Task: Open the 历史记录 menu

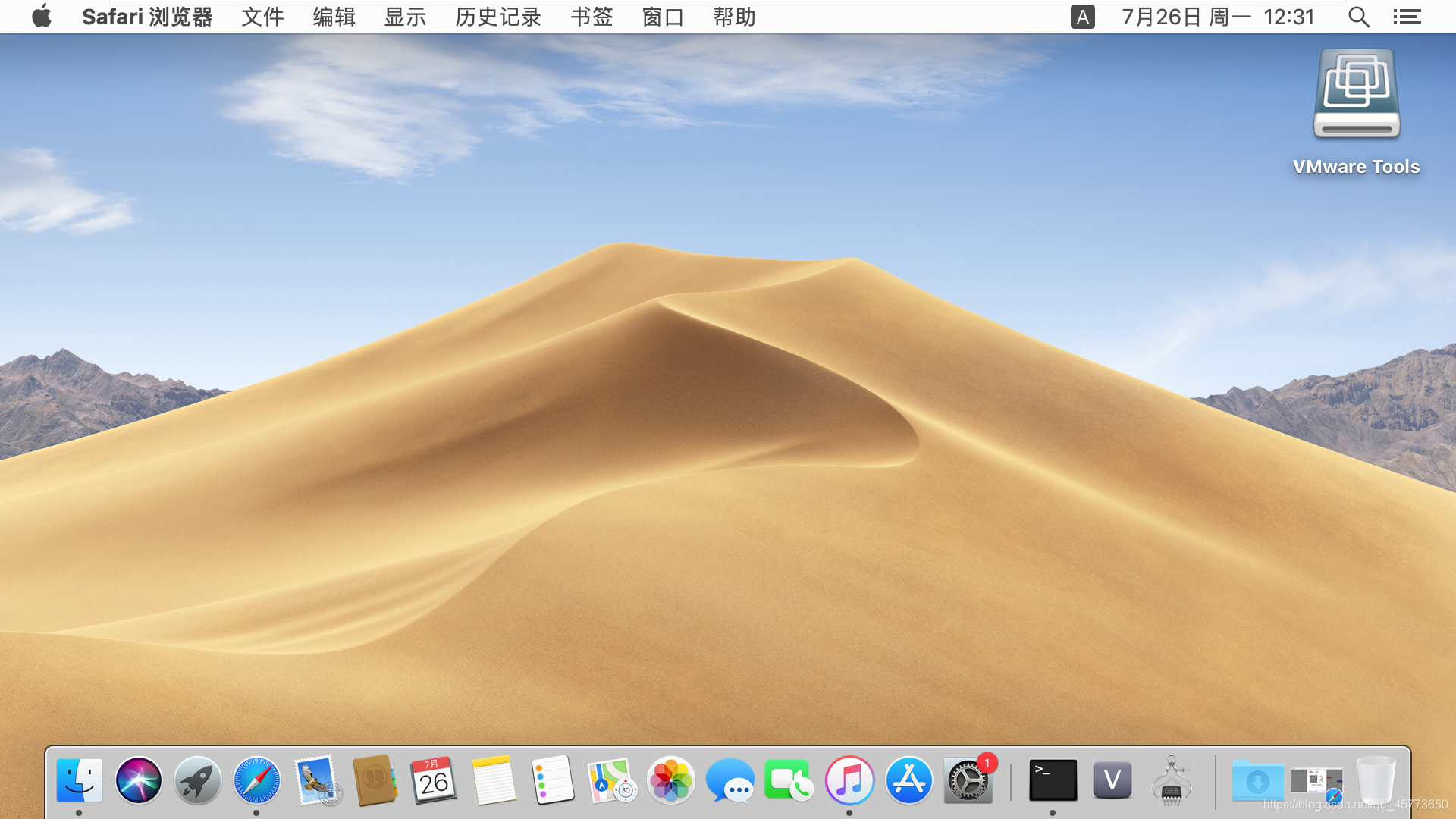Action: [498, 17]
